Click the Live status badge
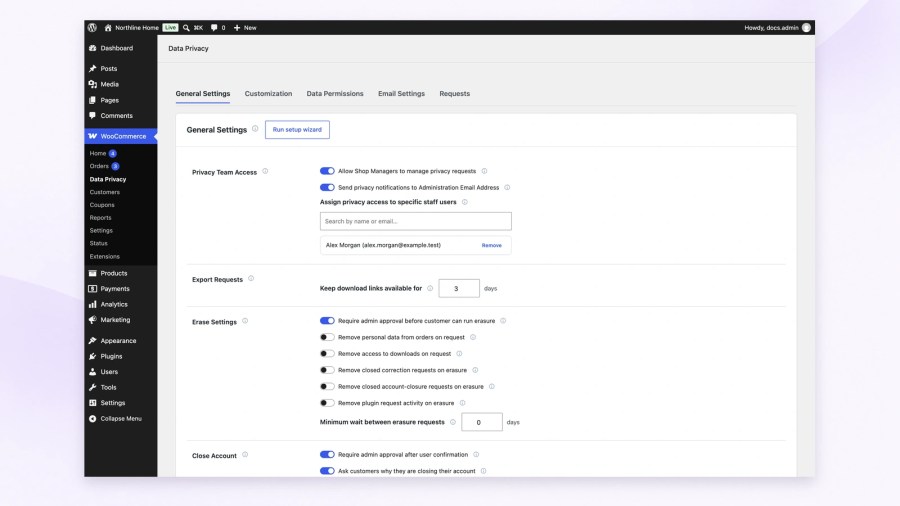 click(170, 28)
